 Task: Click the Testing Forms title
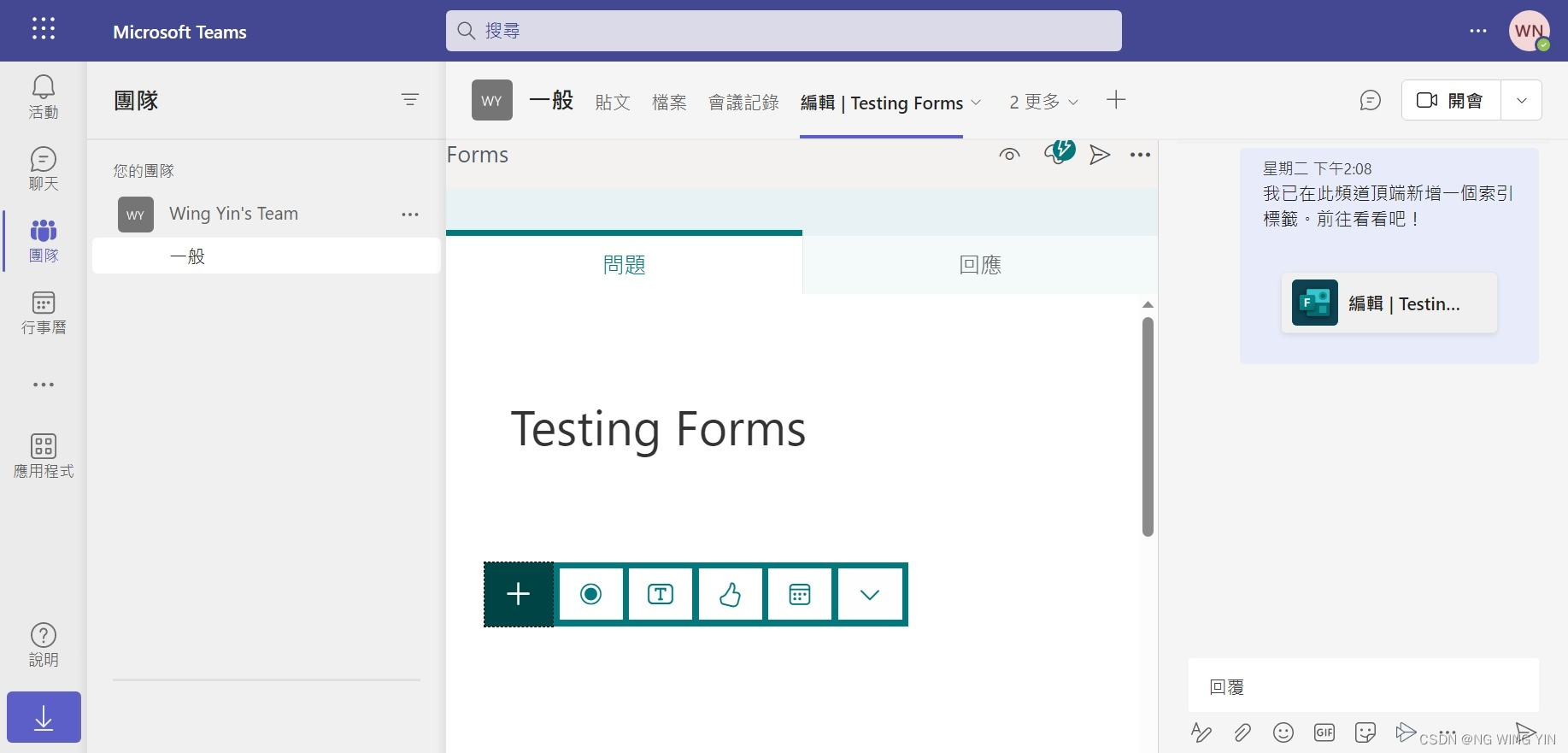[658, 429]
